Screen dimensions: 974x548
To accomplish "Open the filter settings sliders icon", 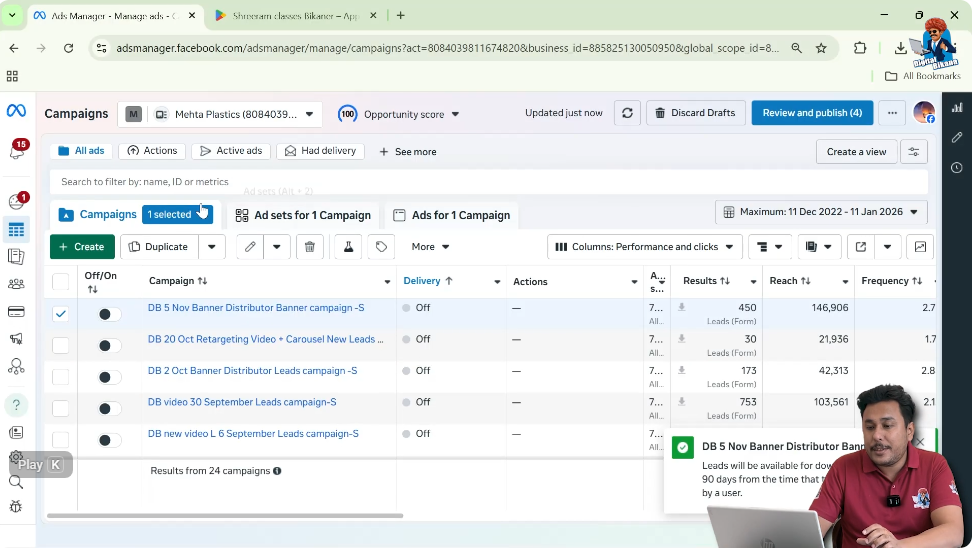I will point(914,152).
